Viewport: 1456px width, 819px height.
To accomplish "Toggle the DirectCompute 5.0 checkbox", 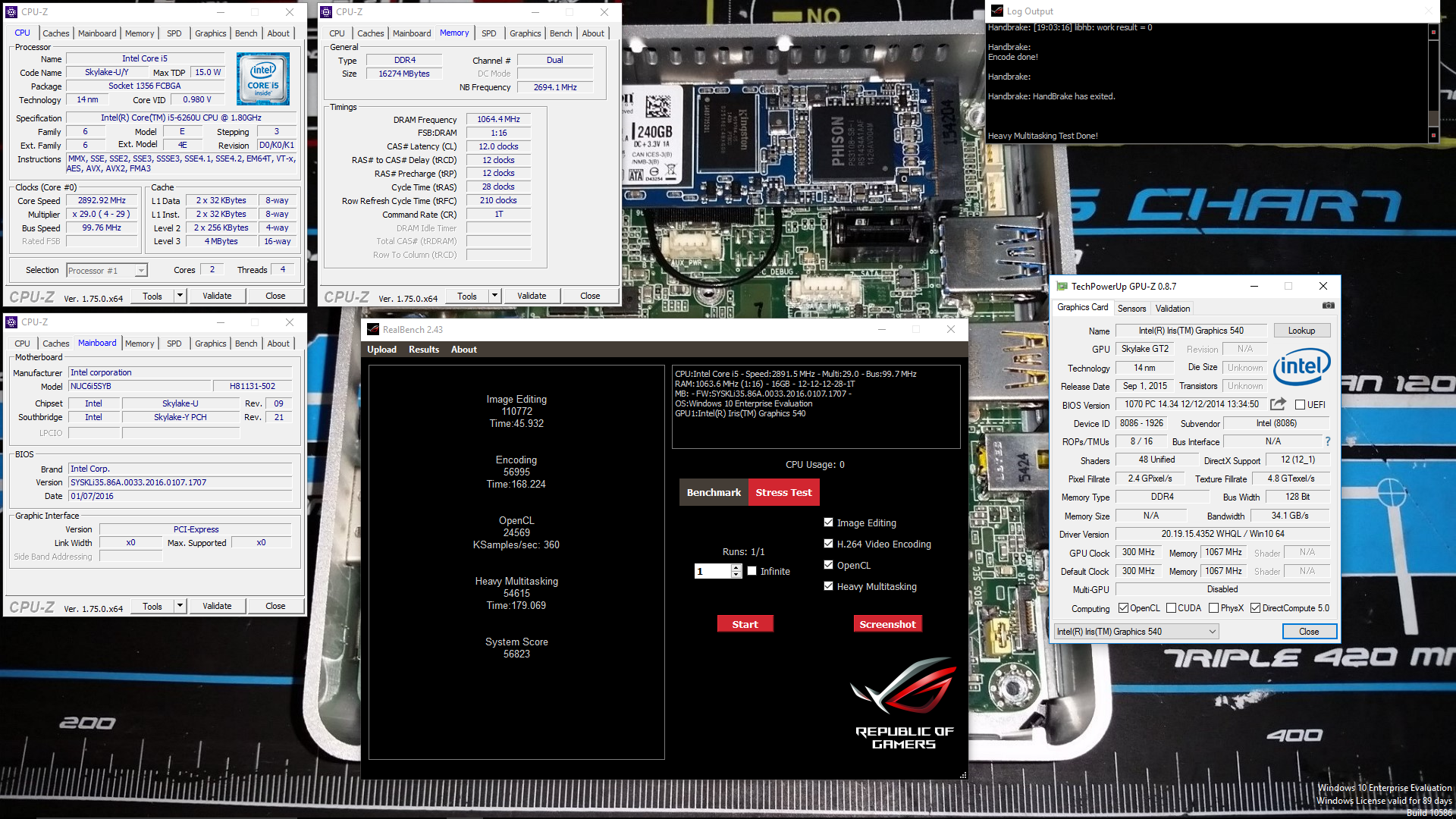I will tap(1256, 608).
